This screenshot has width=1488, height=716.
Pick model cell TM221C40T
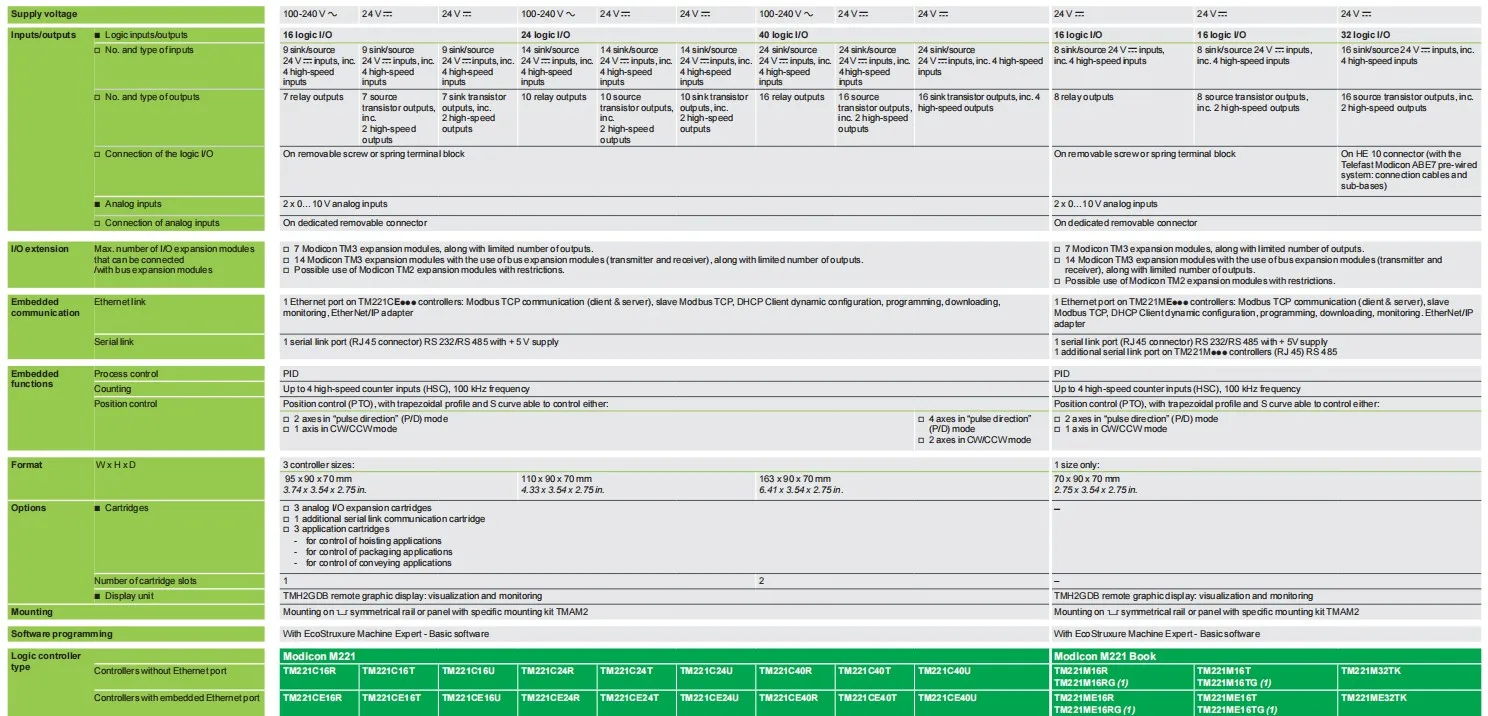click(864, 671)
